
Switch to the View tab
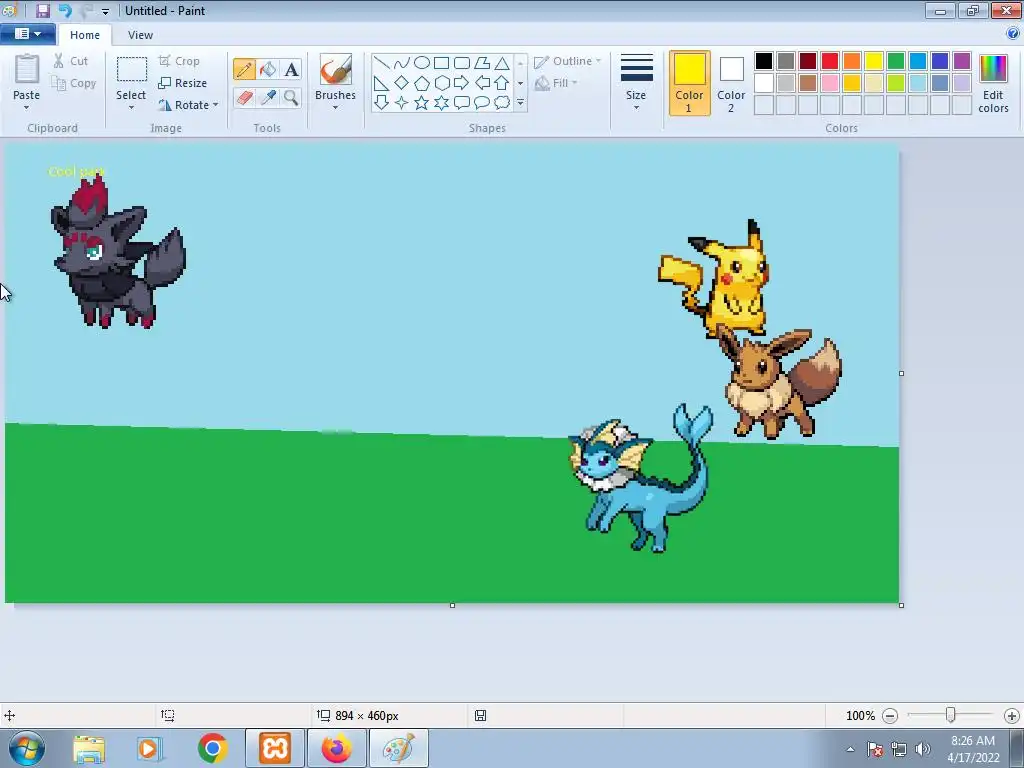point(140,35)
